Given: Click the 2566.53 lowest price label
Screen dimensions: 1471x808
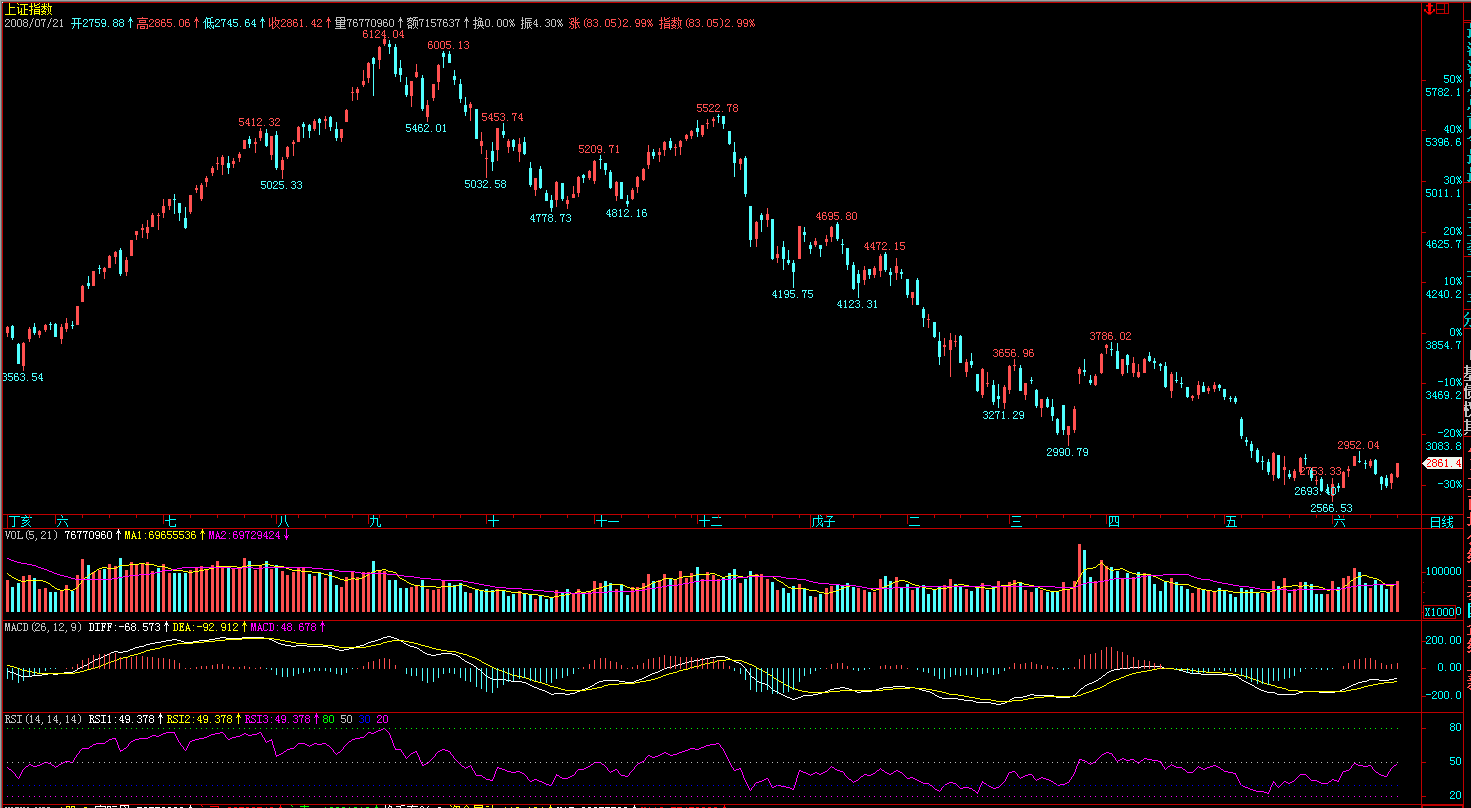Looking at the screenshot, I should point(1331,508).
